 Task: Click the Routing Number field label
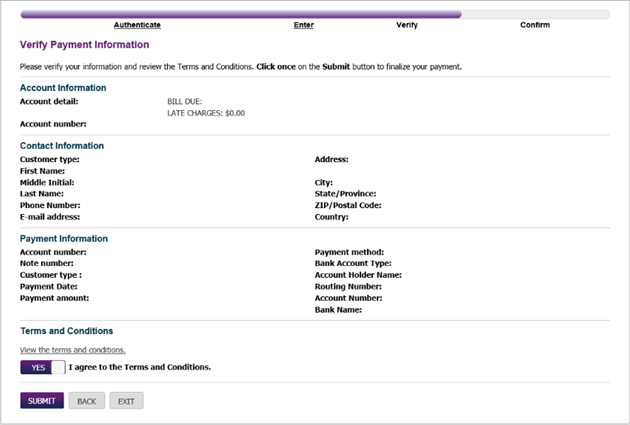point(348,286)
